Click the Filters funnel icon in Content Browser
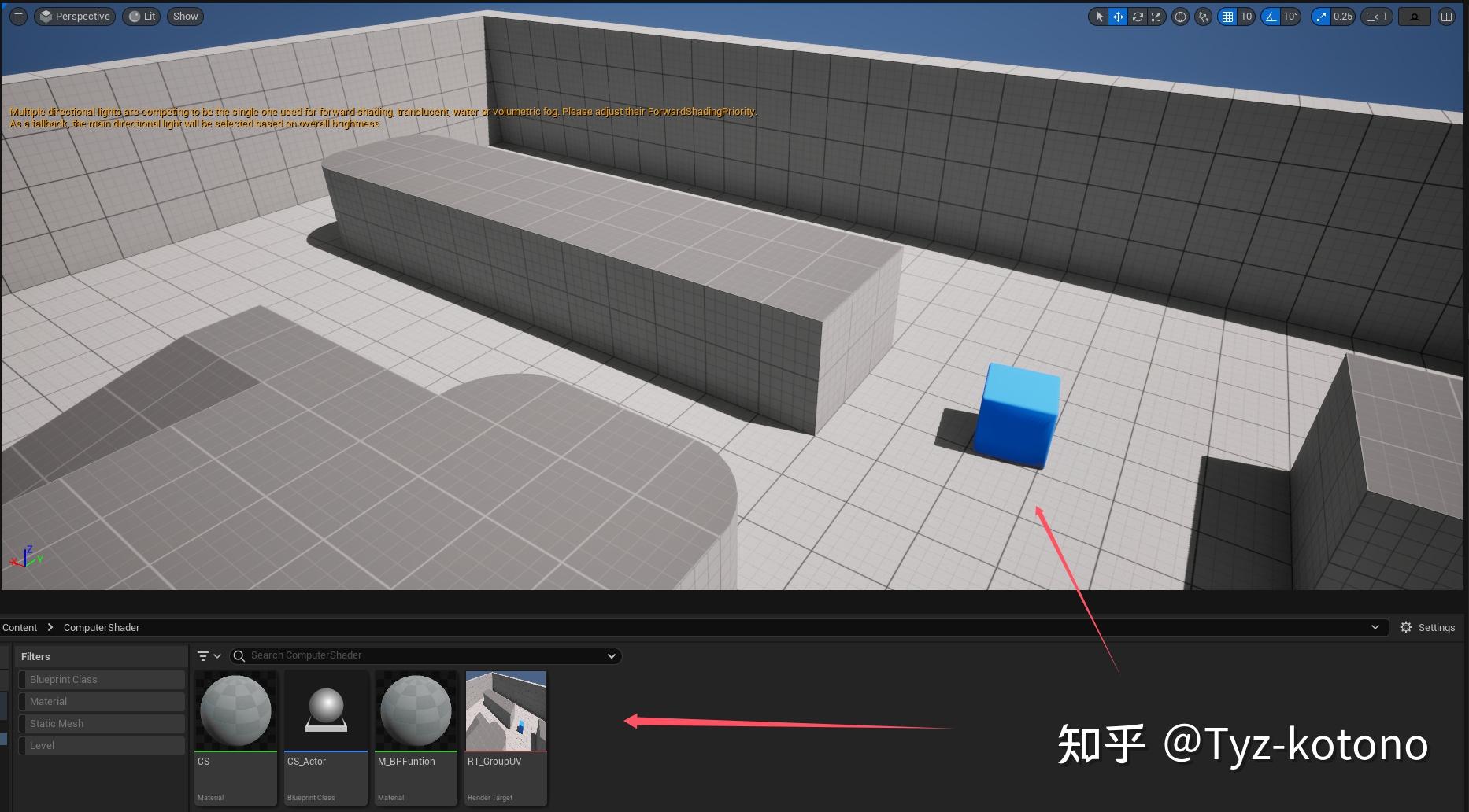 (x=203, y=655)
